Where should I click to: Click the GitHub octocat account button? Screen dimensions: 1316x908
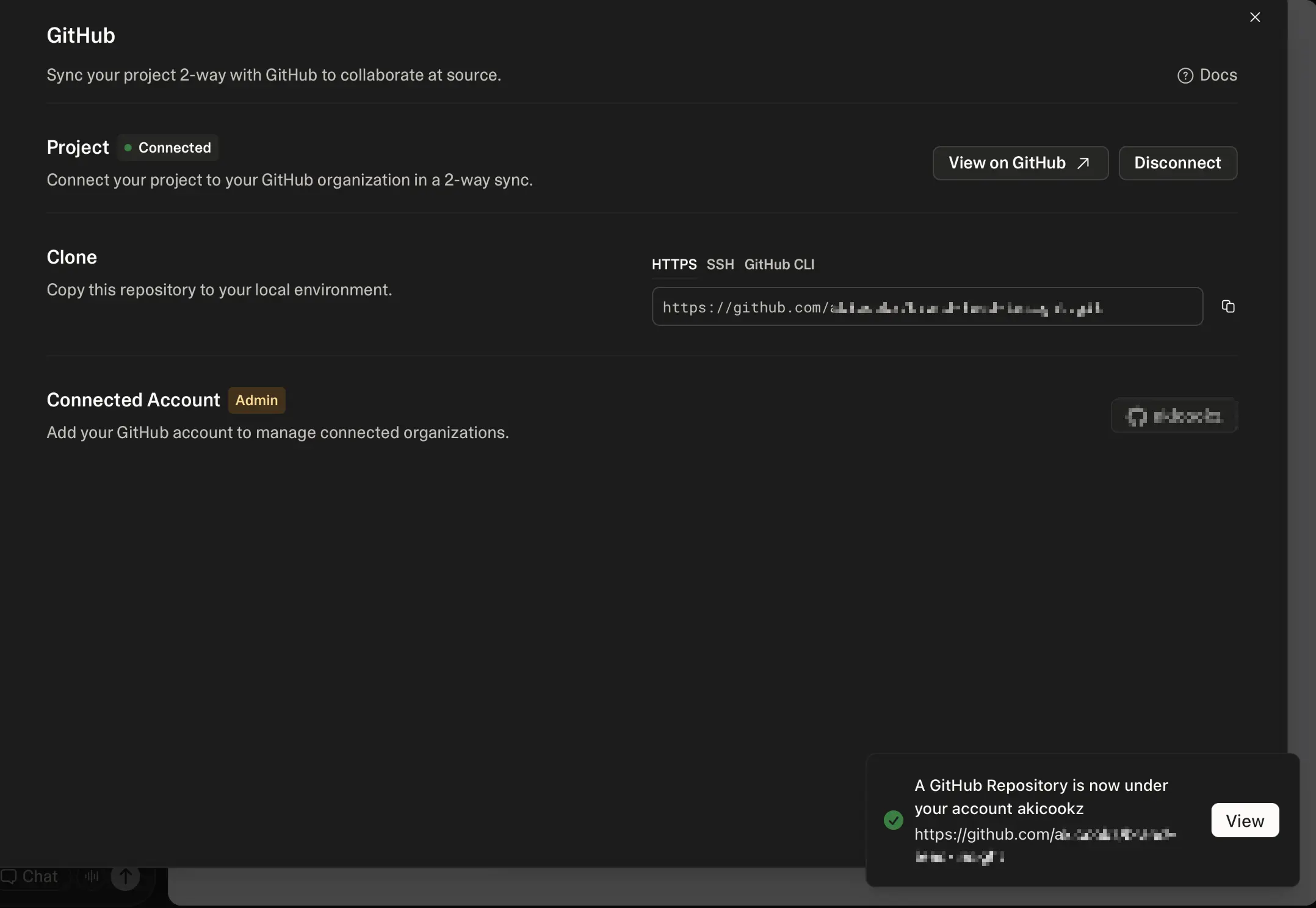tap(1174, 416)
